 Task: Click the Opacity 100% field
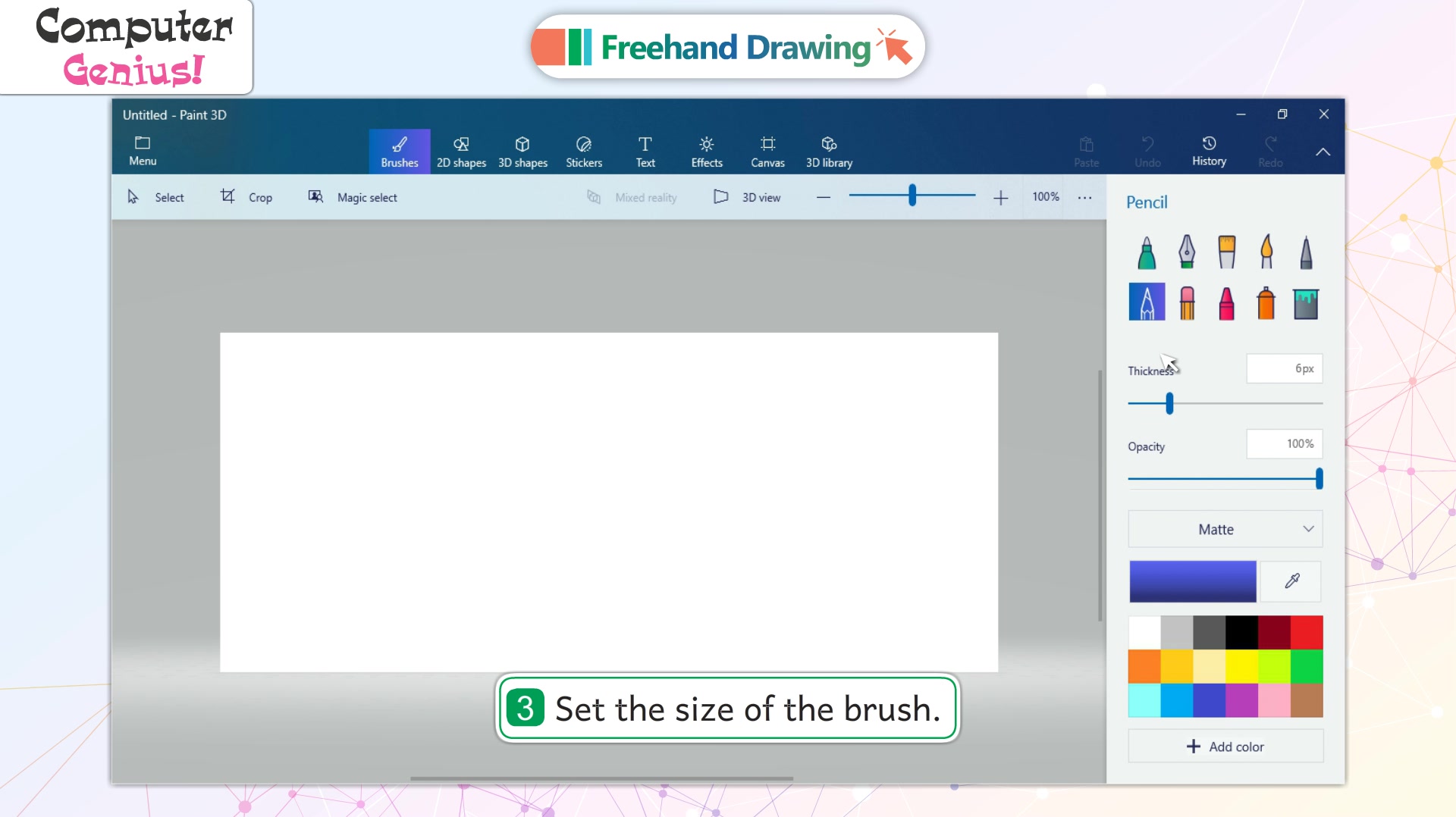pyautogui.click(x=1285, y=444)
